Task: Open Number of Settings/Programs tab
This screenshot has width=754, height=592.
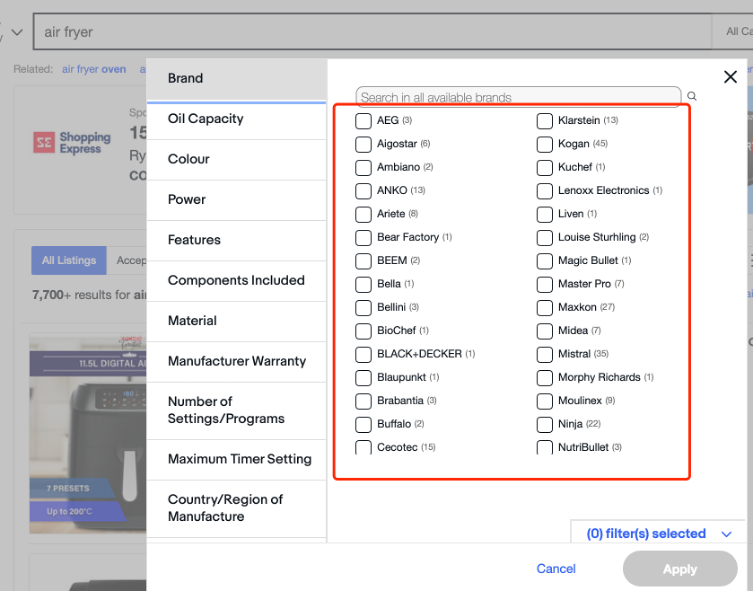Action: click(237, 411)
